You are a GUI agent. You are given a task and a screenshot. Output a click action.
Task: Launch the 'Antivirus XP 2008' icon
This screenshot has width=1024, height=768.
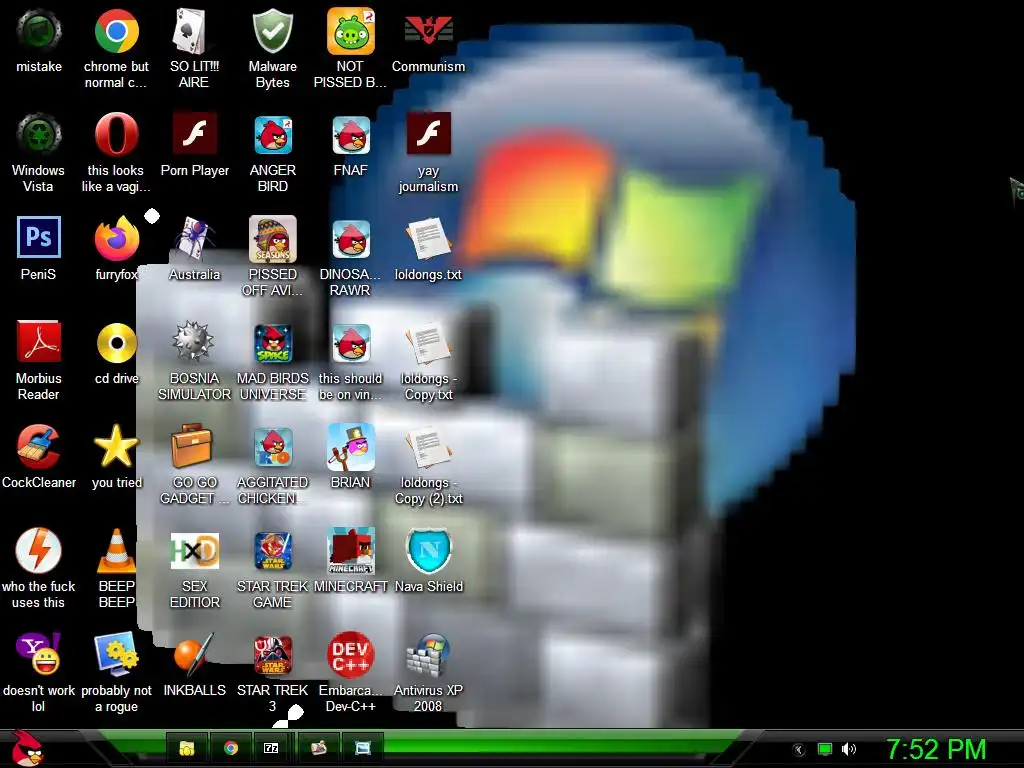pos(428,654)
